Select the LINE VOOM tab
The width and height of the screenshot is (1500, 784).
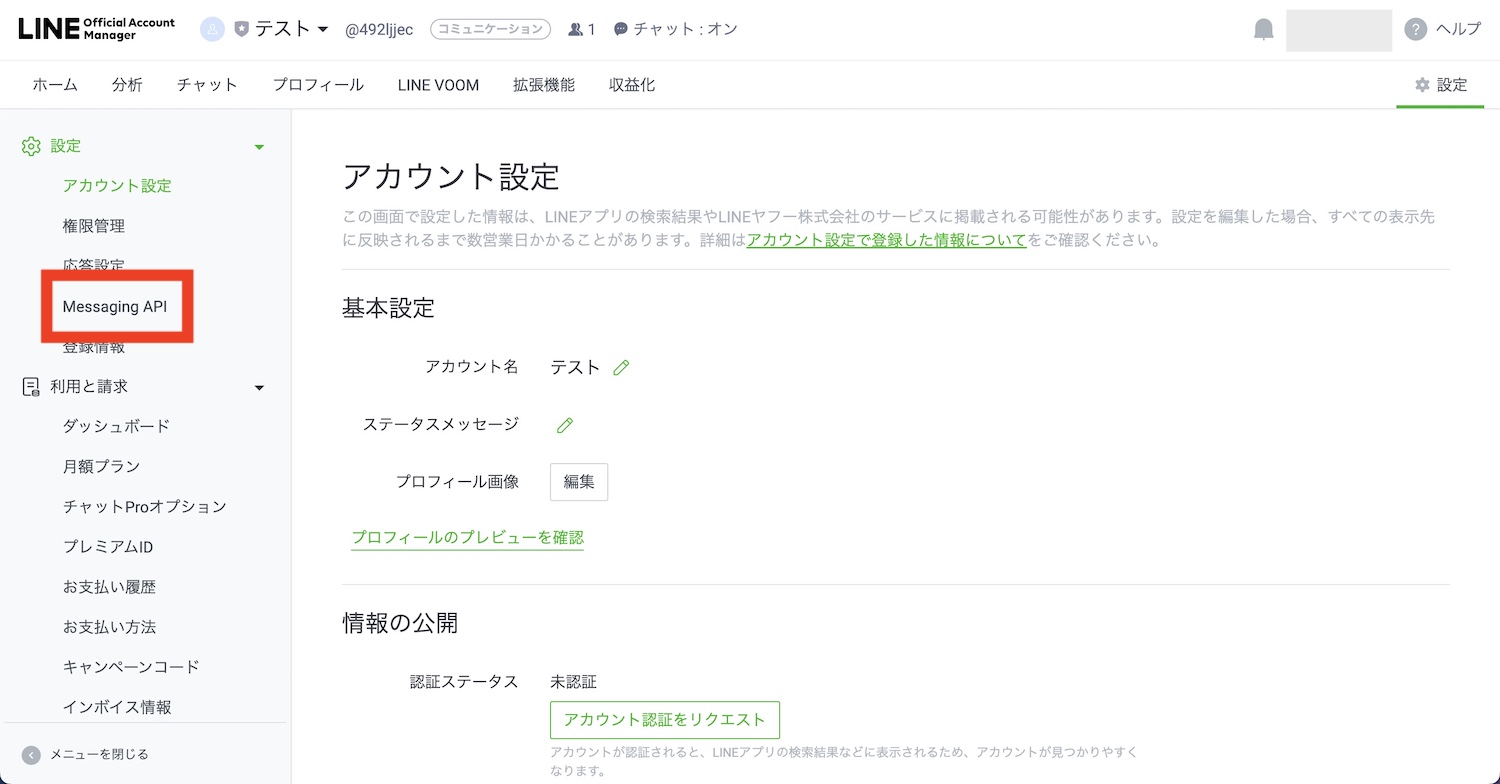click(x=438, y=85)
